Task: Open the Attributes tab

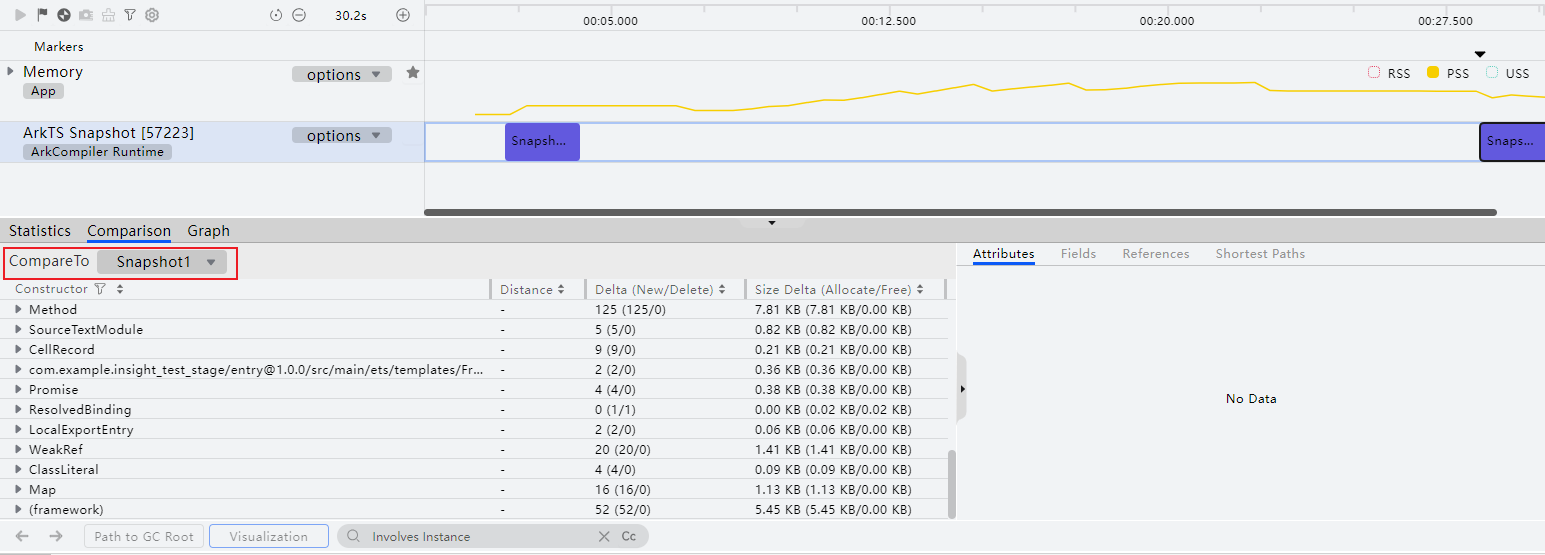Action: click(x=1003, y=254)
